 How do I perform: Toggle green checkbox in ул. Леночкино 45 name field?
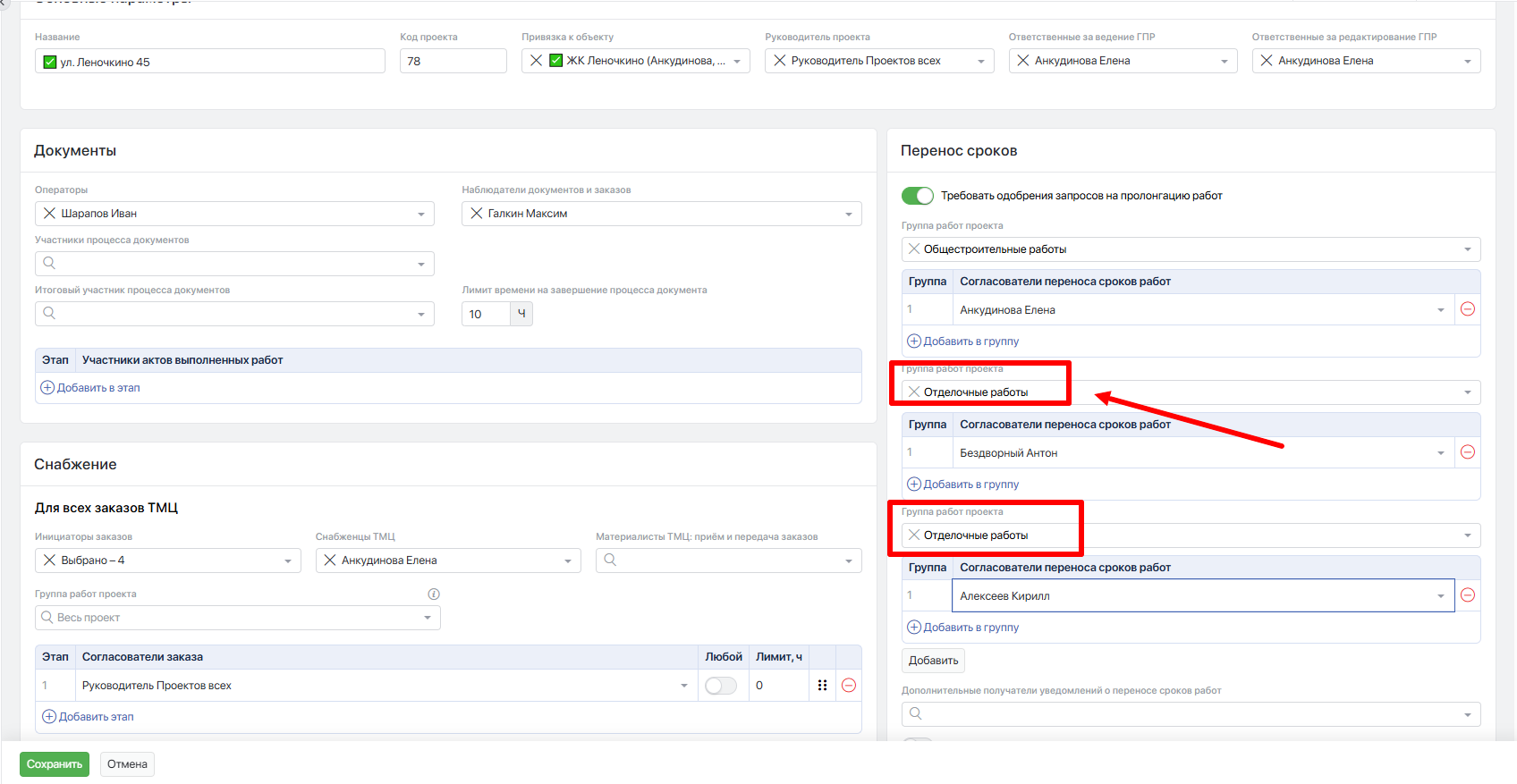[x=50, y=62]
